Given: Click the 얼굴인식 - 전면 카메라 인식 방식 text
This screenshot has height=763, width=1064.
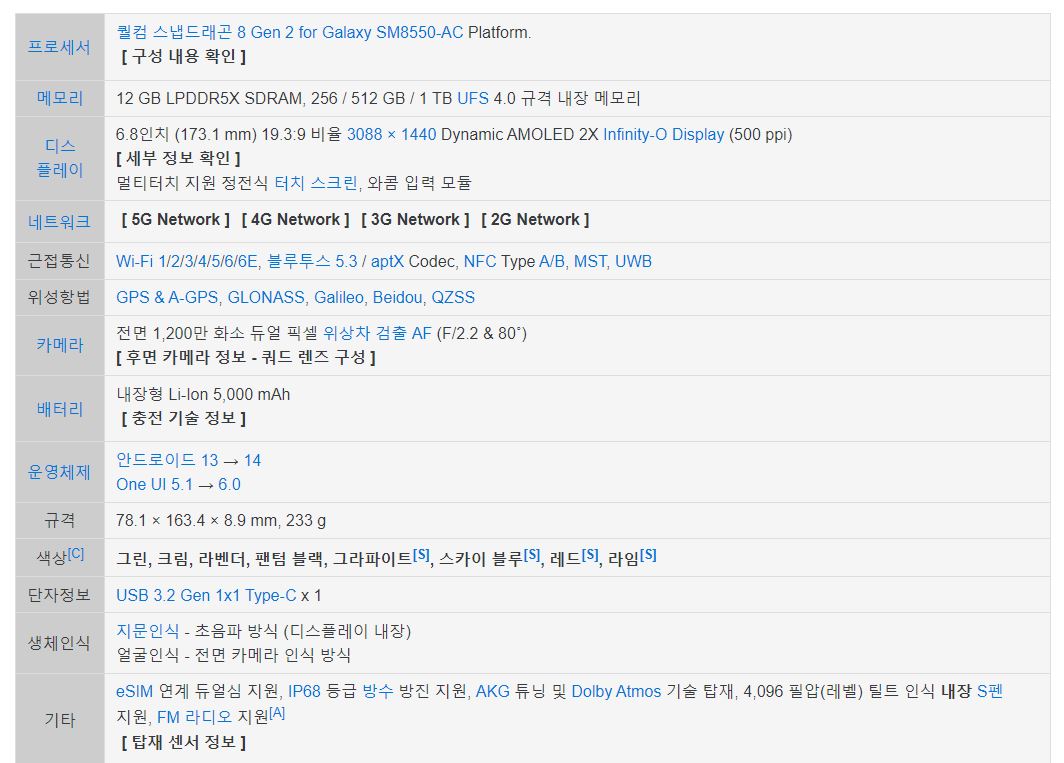Looking at the screenshot, I should point(233,655).
